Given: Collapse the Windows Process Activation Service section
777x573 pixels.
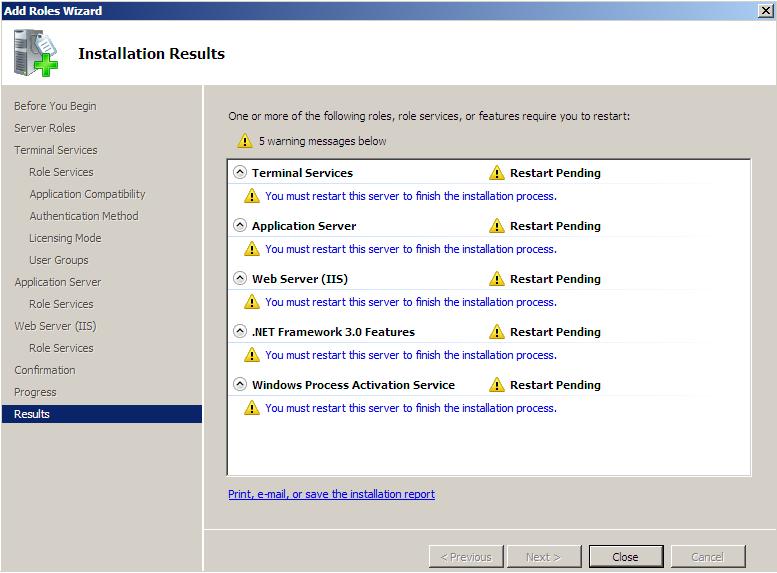Looking at the screenshot, I should click(x=240, y=384).
